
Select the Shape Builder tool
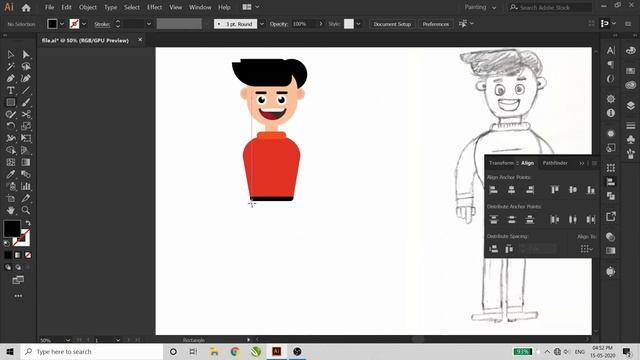tap(11, 150)
